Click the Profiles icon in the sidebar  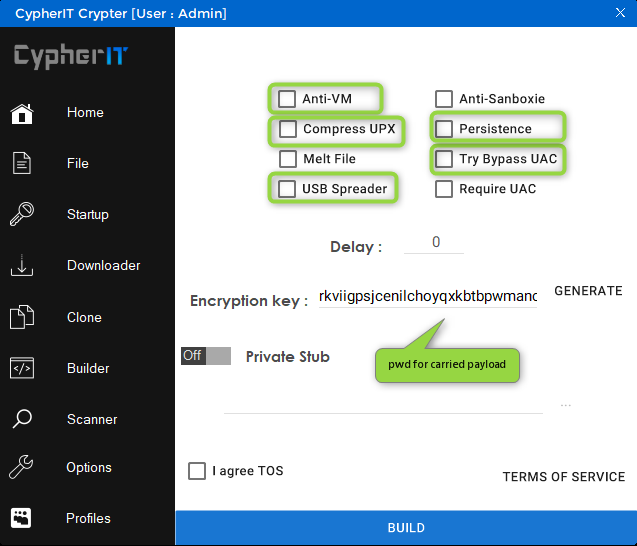pos(22,518)
